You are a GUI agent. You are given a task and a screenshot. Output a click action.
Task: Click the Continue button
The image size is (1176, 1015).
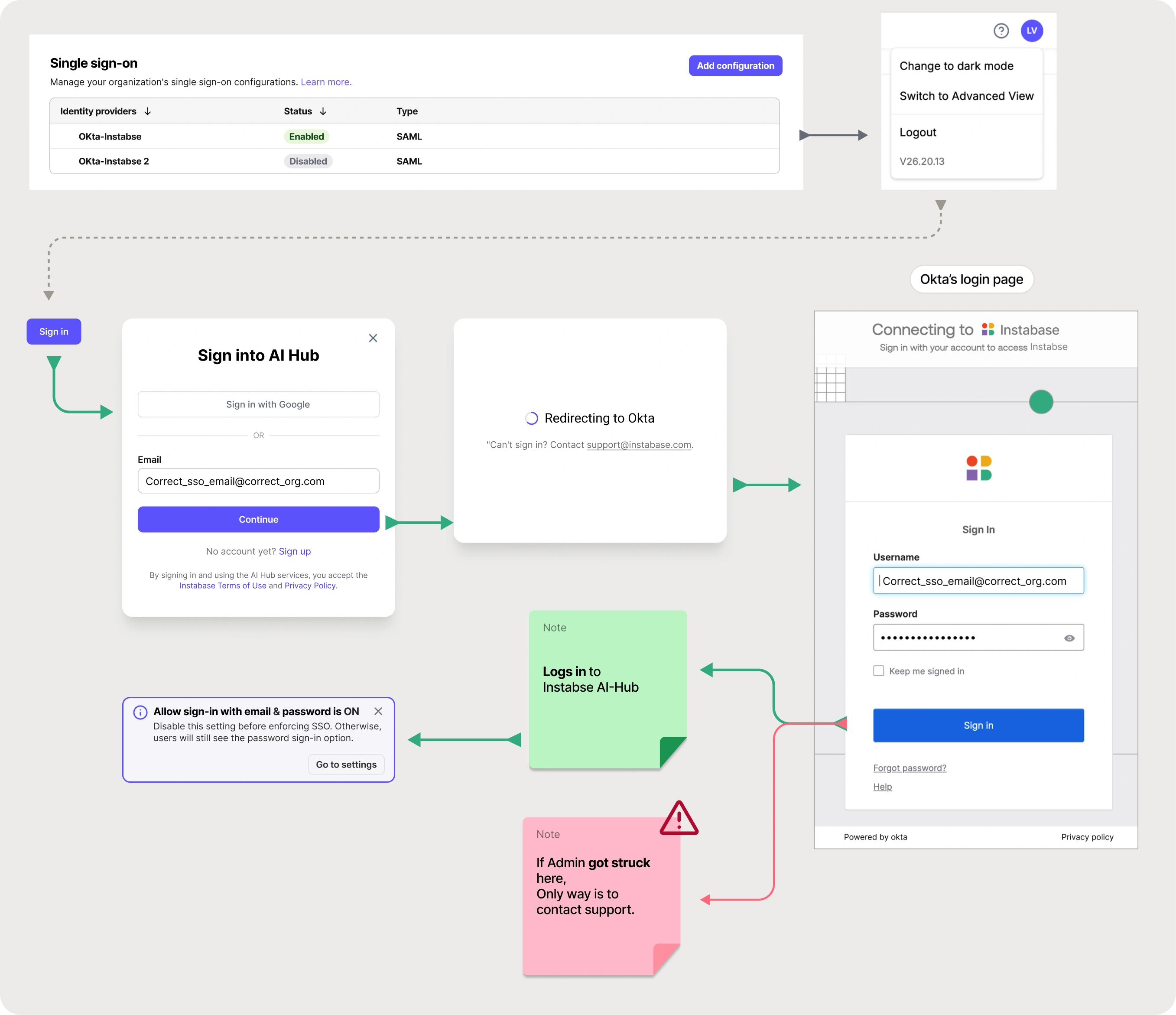[259, 520]
